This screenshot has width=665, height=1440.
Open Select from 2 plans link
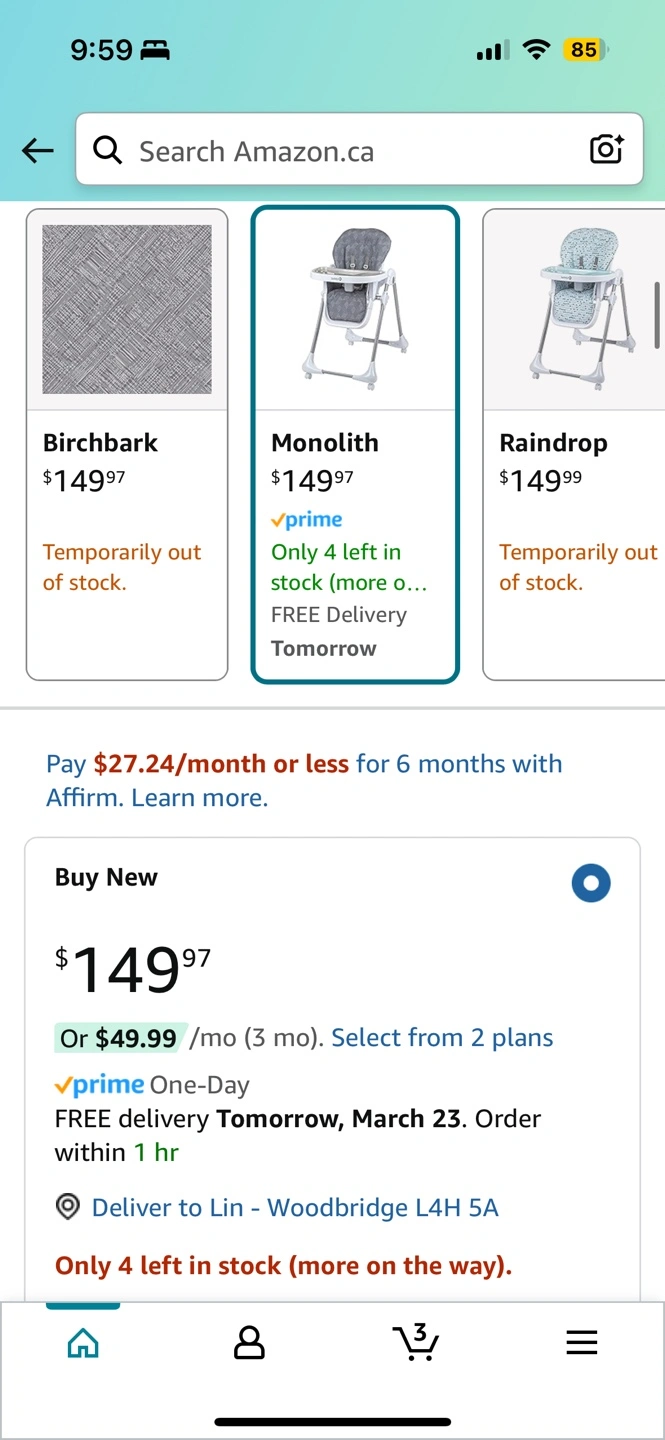(442, 1038)
